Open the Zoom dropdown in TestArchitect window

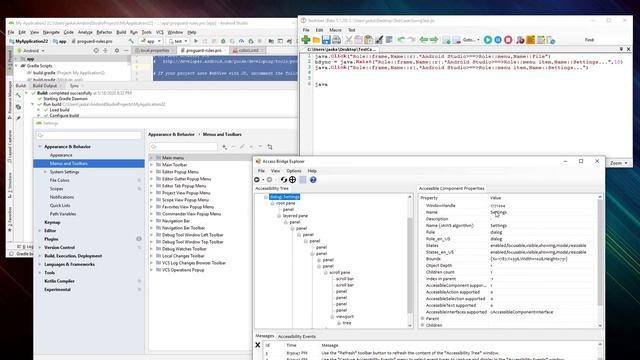618,163
